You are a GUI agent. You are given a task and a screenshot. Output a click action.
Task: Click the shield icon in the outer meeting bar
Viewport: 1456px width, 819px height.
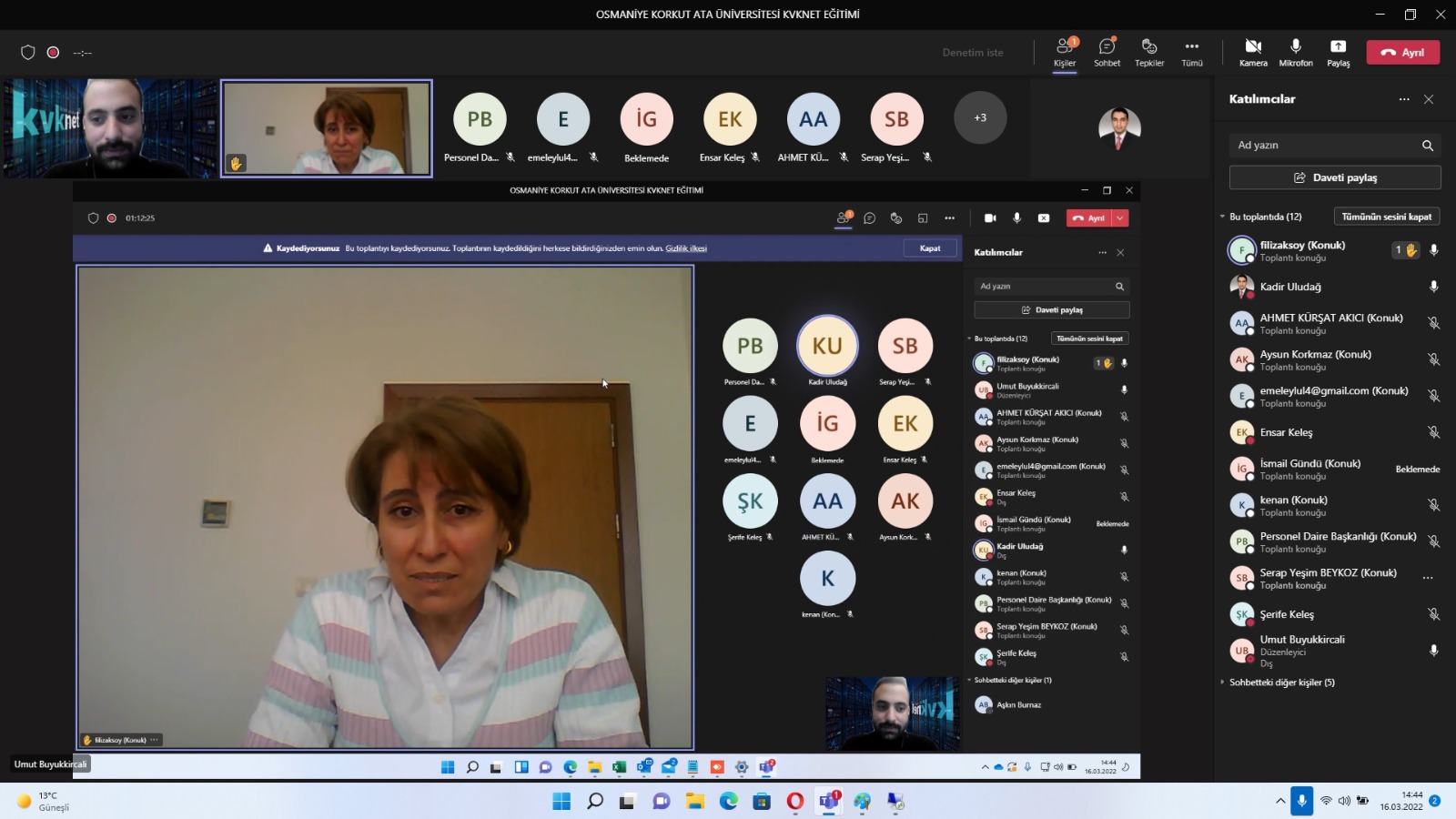pos(28,53)
